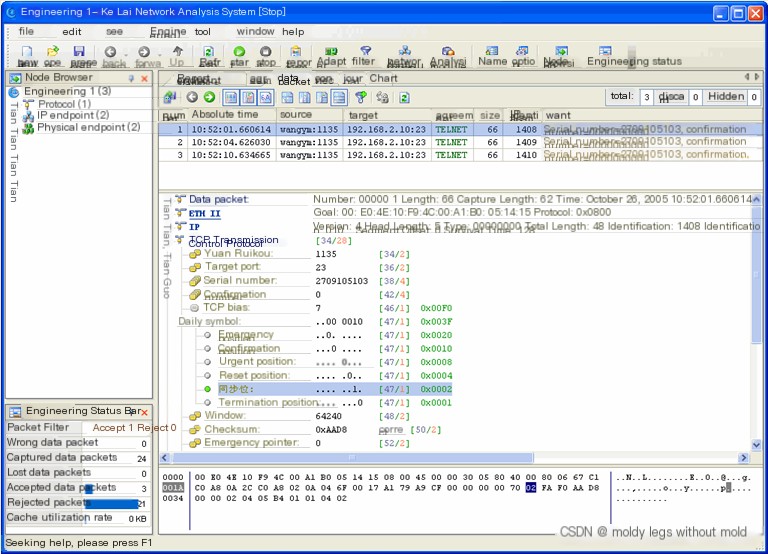Select Protocol (1) in Node Browser

click(64, 104)
